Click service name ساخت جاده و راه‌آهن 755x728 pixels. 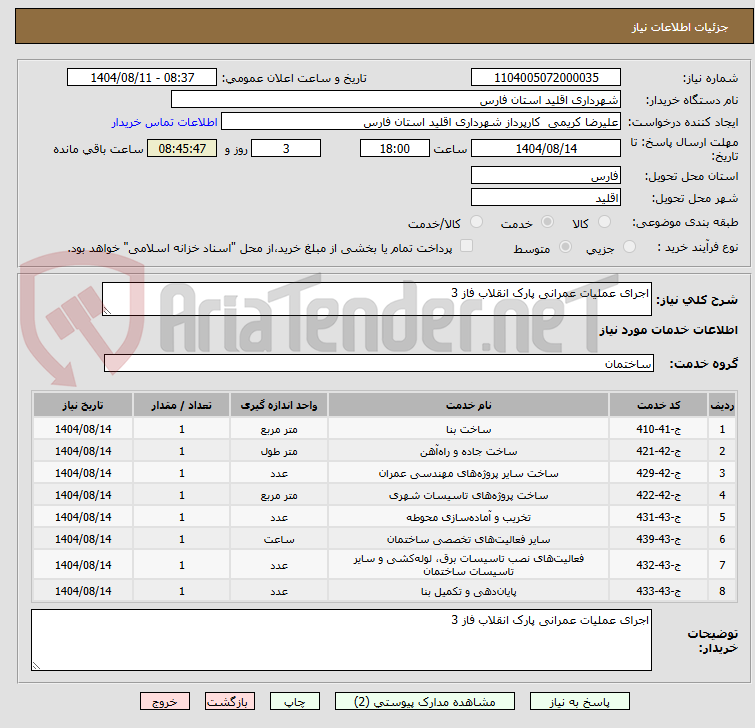469,451
